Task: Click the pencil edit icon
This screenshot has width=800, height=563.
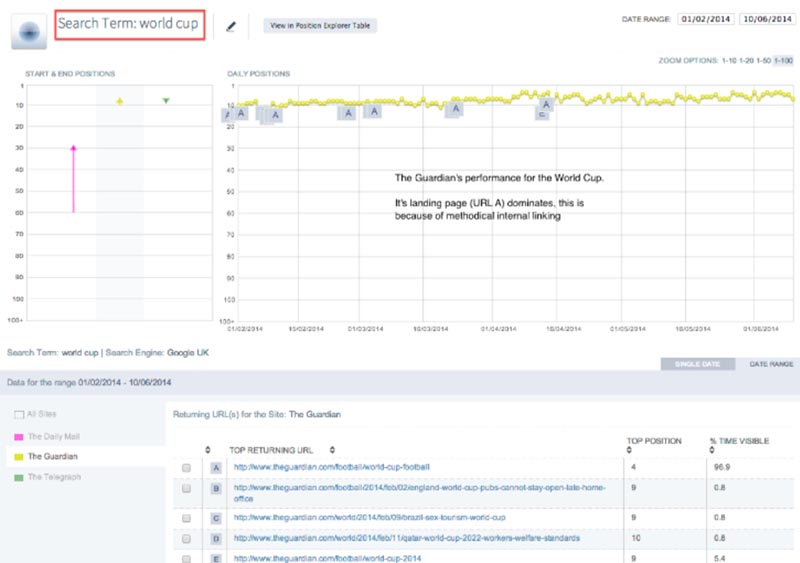Action: [231, 26]
